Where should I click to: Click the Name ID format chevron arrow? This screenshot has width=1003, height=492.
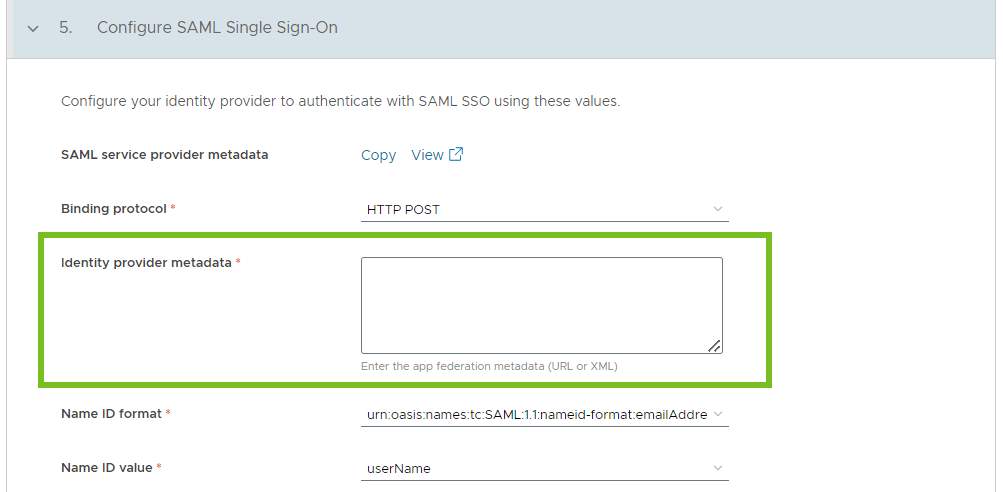pyautogui.click(x=718, y=414)
